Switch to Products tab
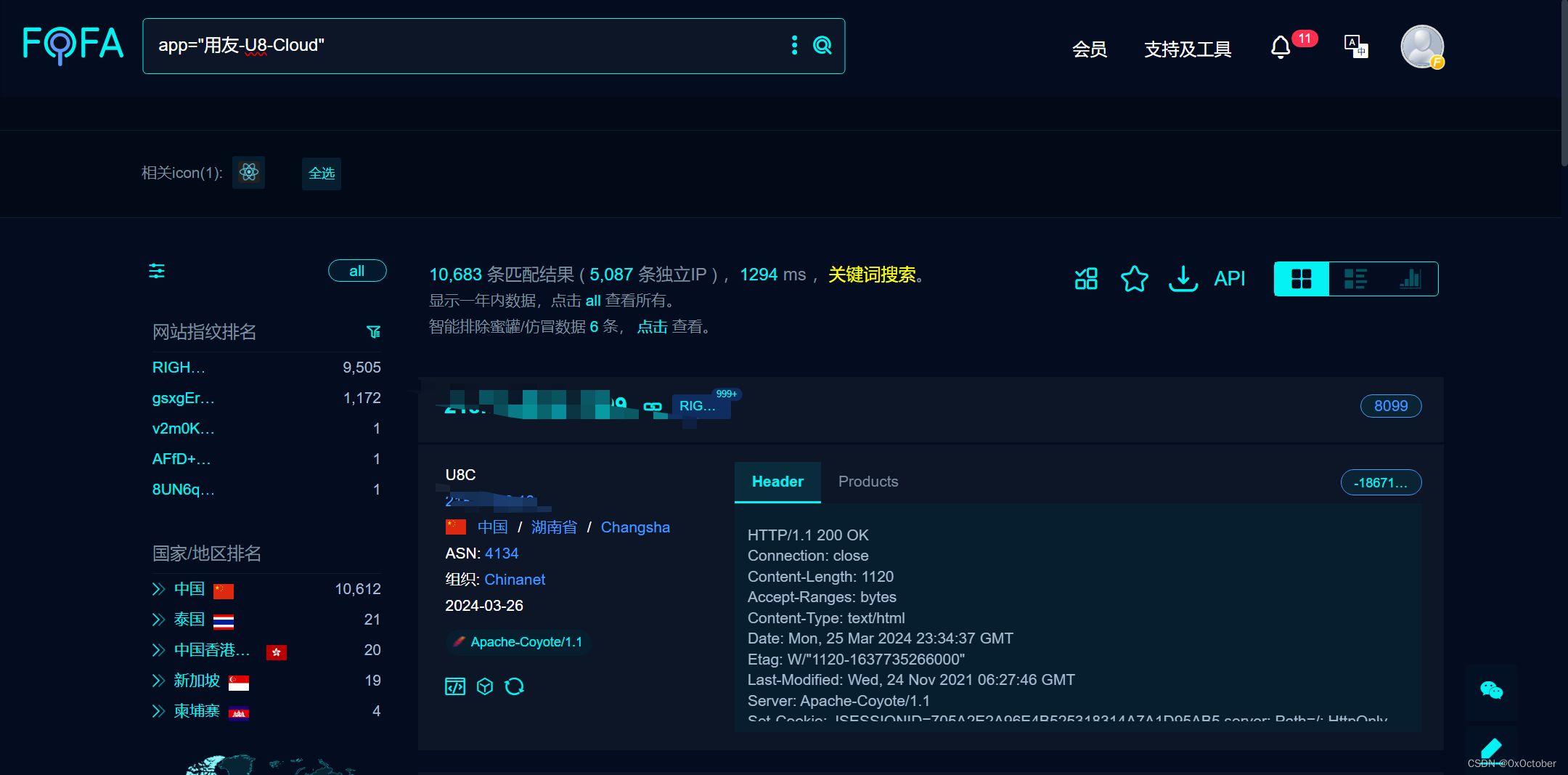1568x775 pixels. [x=868, y=482]
